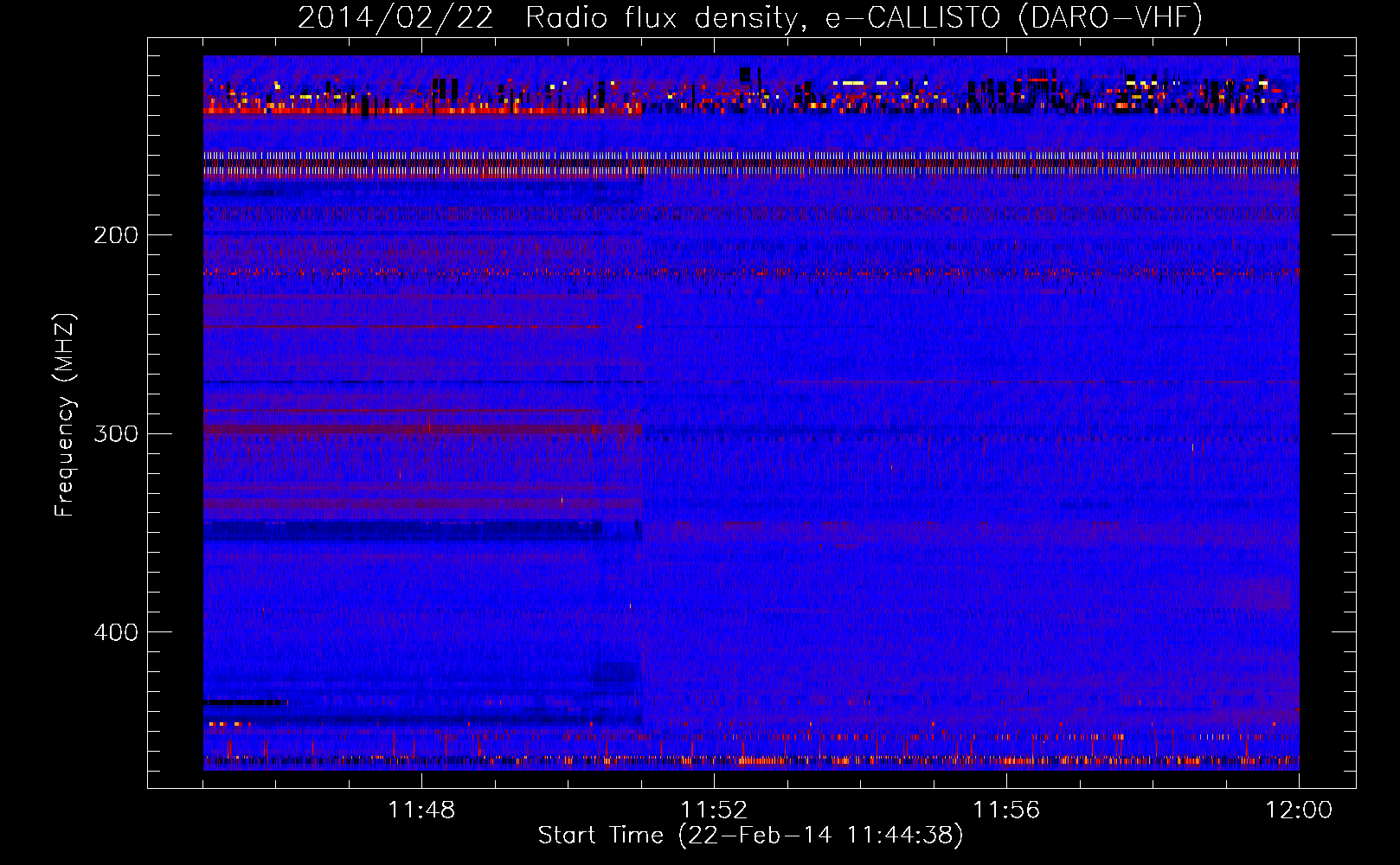Click the 300 frequency tick label
This screenshot has width=1400, height=865.
[x=115, y=433]
